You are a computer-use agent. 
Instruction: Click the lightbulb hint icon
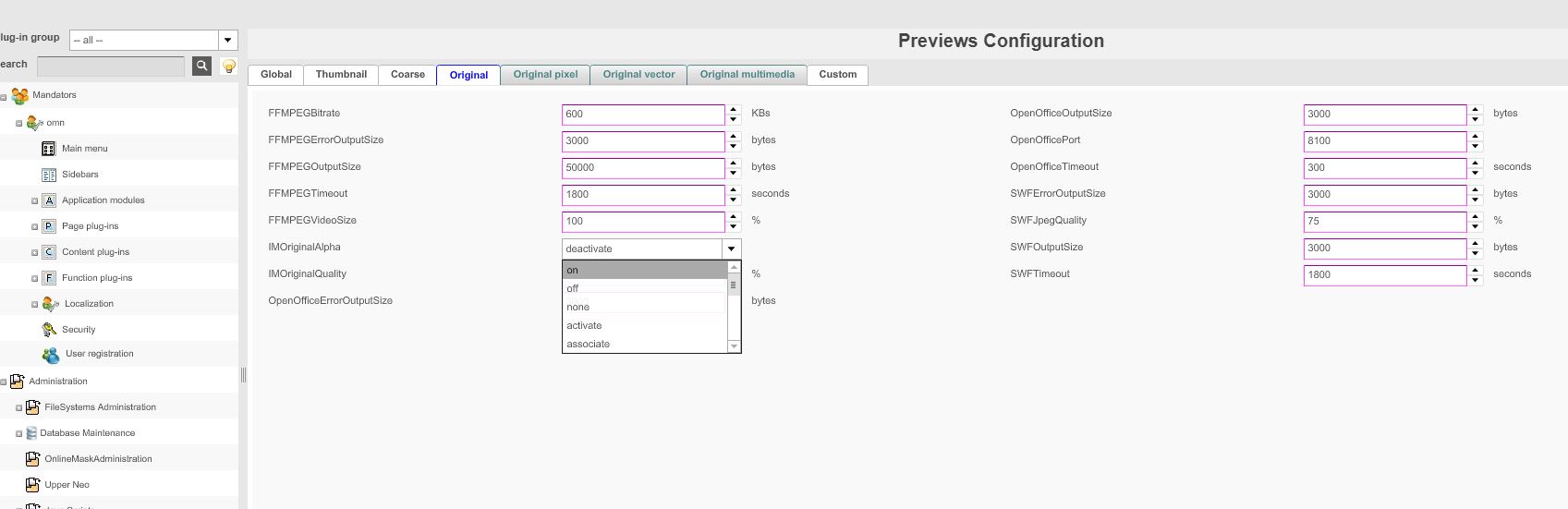(x=228, y=66)
